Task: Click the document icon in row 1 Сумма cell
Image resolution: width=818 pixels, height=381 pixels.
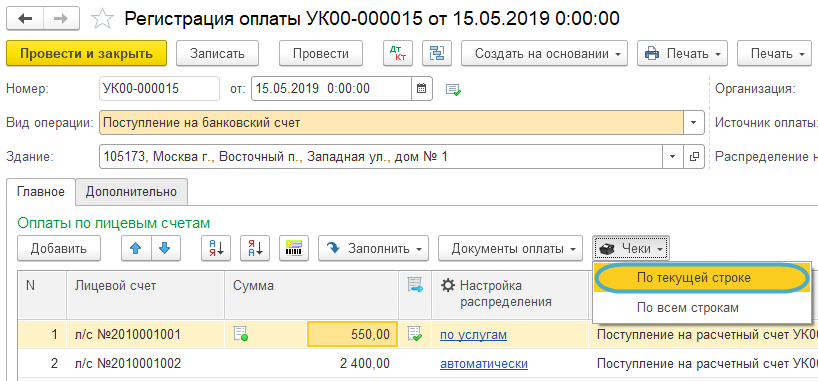Action: [240, 334]
